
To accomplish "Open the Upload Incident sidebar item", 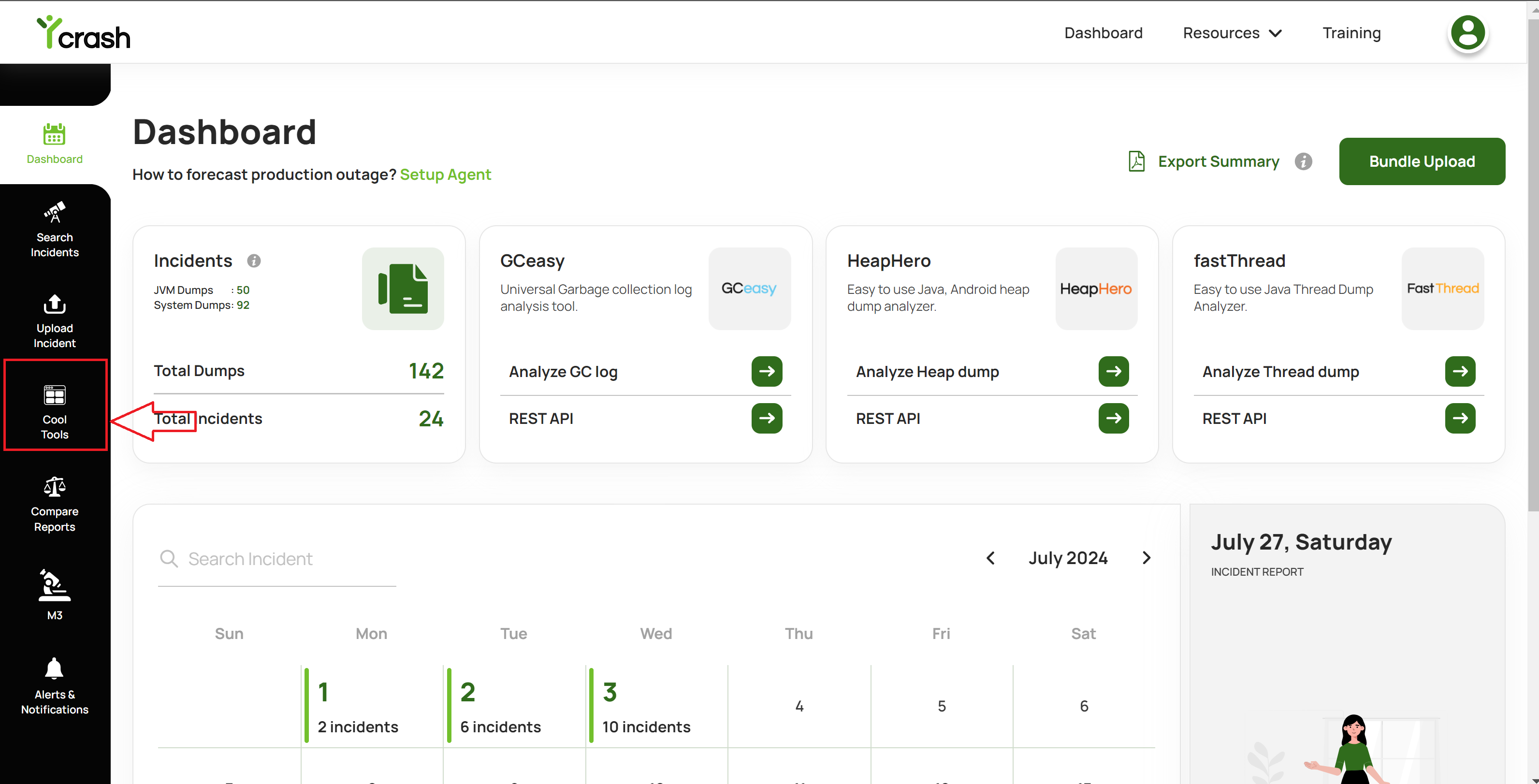I will [54, 321].
